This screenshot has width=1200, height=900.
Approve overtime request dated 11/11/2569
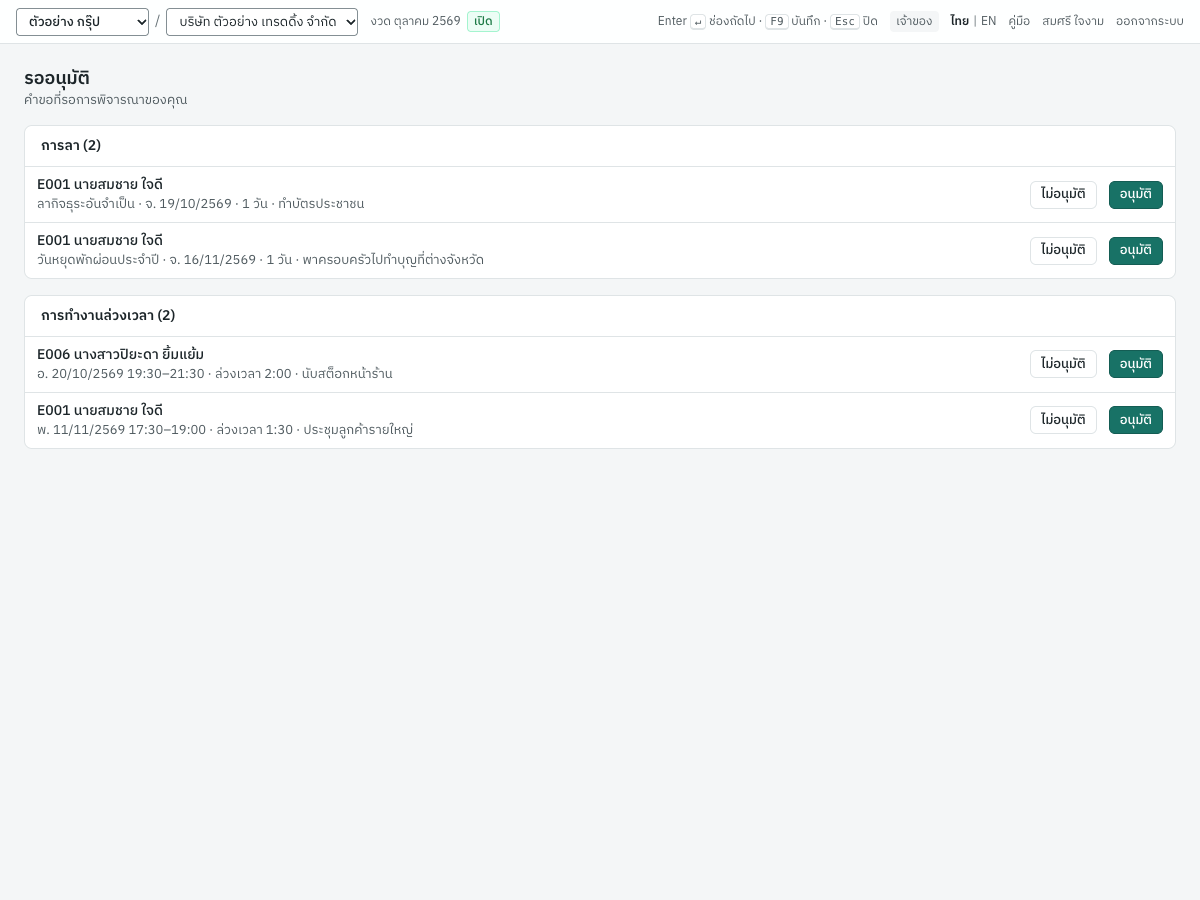1135,420
